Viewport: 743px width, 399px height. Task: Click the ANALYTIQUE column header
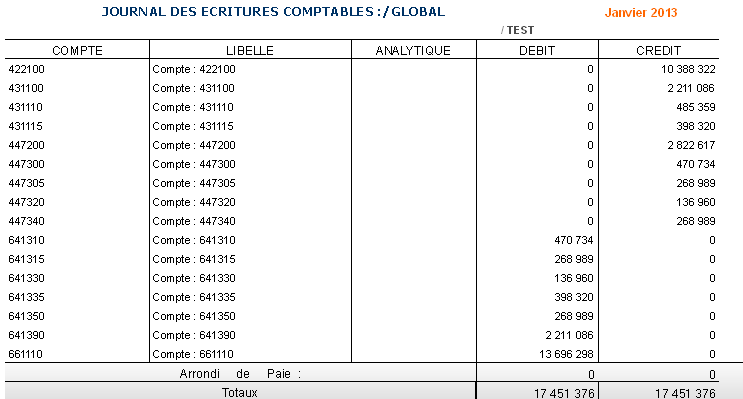pos(413,51)
